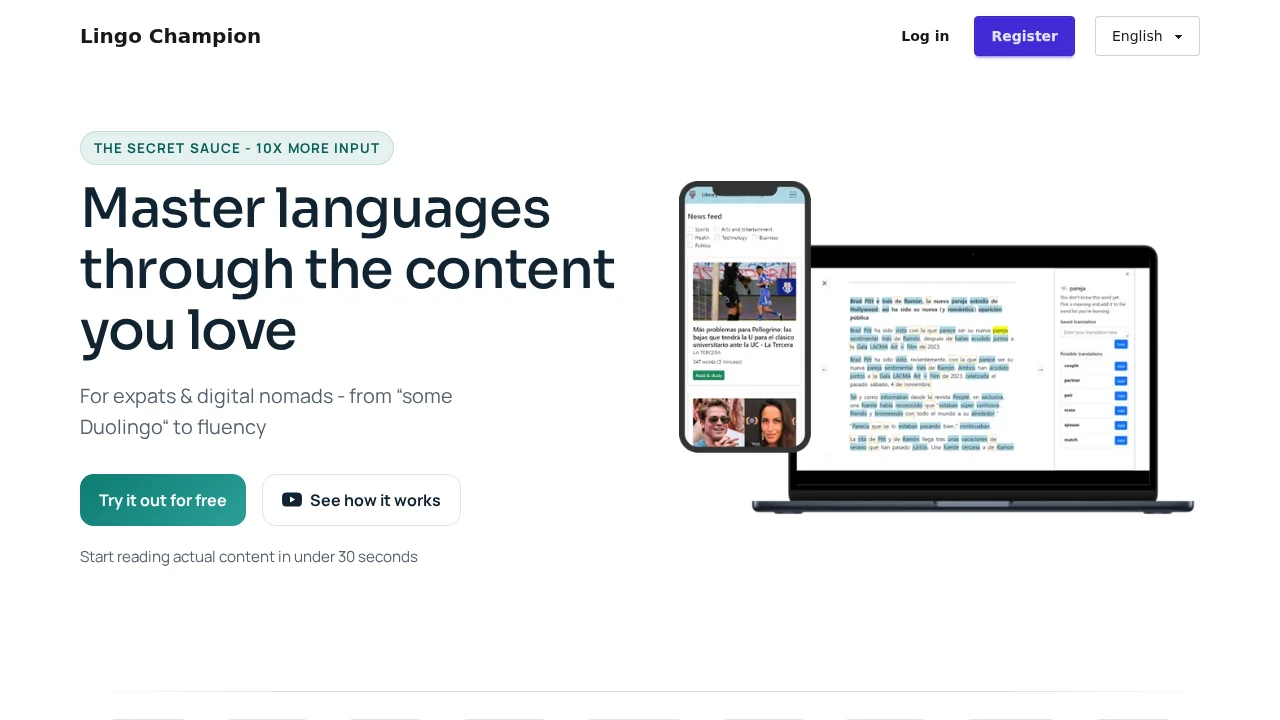Click Try it out for free
Viewport: 1280px width, 720px height.
point(163,500)
